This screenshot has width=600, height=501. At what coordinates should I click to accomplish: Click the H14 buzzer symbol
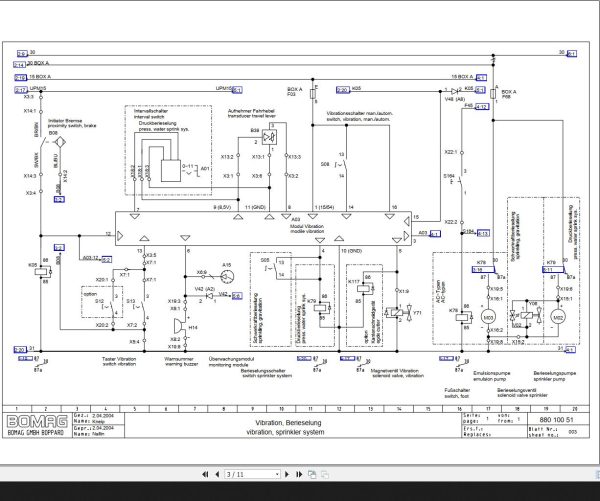point(180,326)
